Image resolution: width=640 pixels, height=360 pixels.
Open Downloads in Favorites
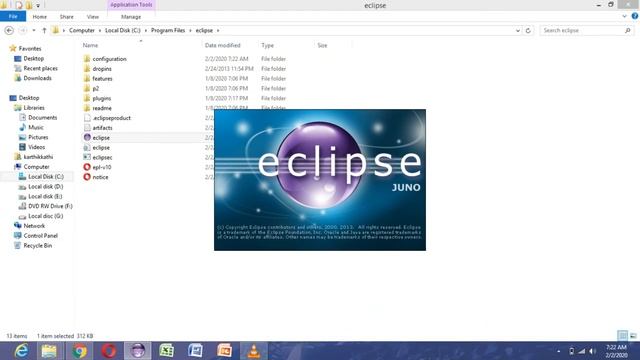click(x=37, y=78)
